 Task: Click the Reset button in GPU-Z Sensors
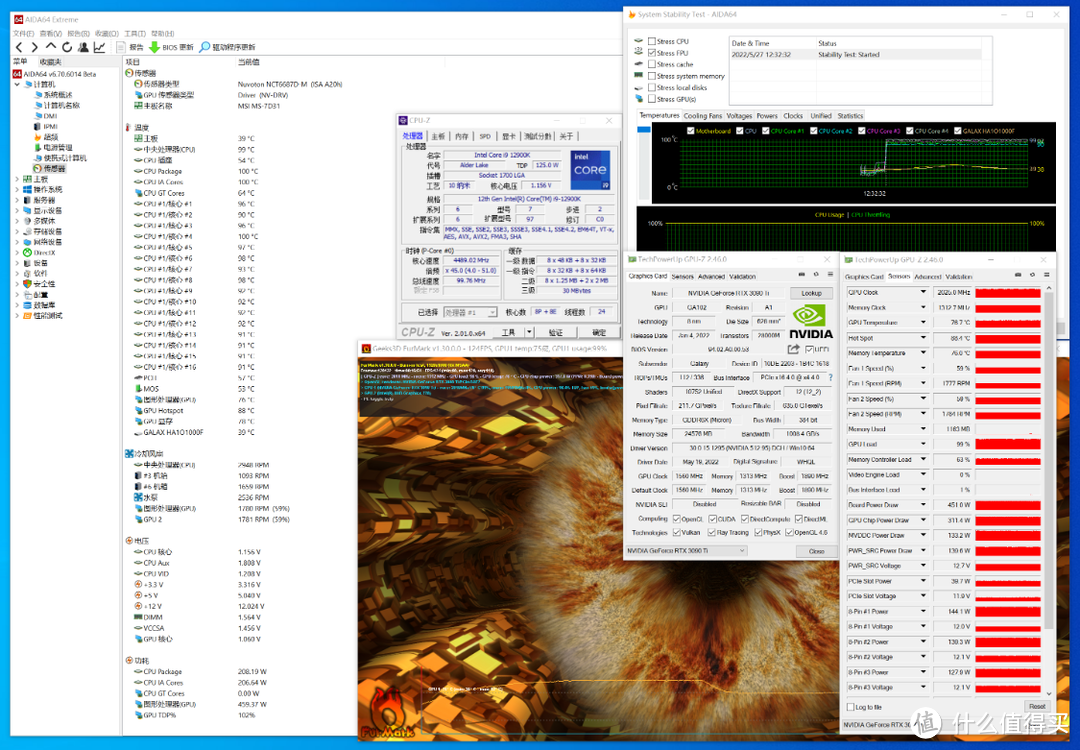pyautogui.click(x=1037, y=707)
